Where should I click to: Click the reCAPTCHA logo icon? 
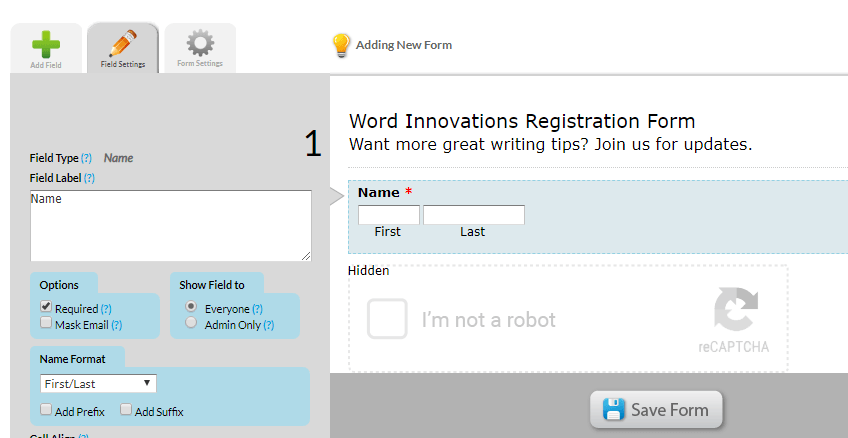point(736,308)
